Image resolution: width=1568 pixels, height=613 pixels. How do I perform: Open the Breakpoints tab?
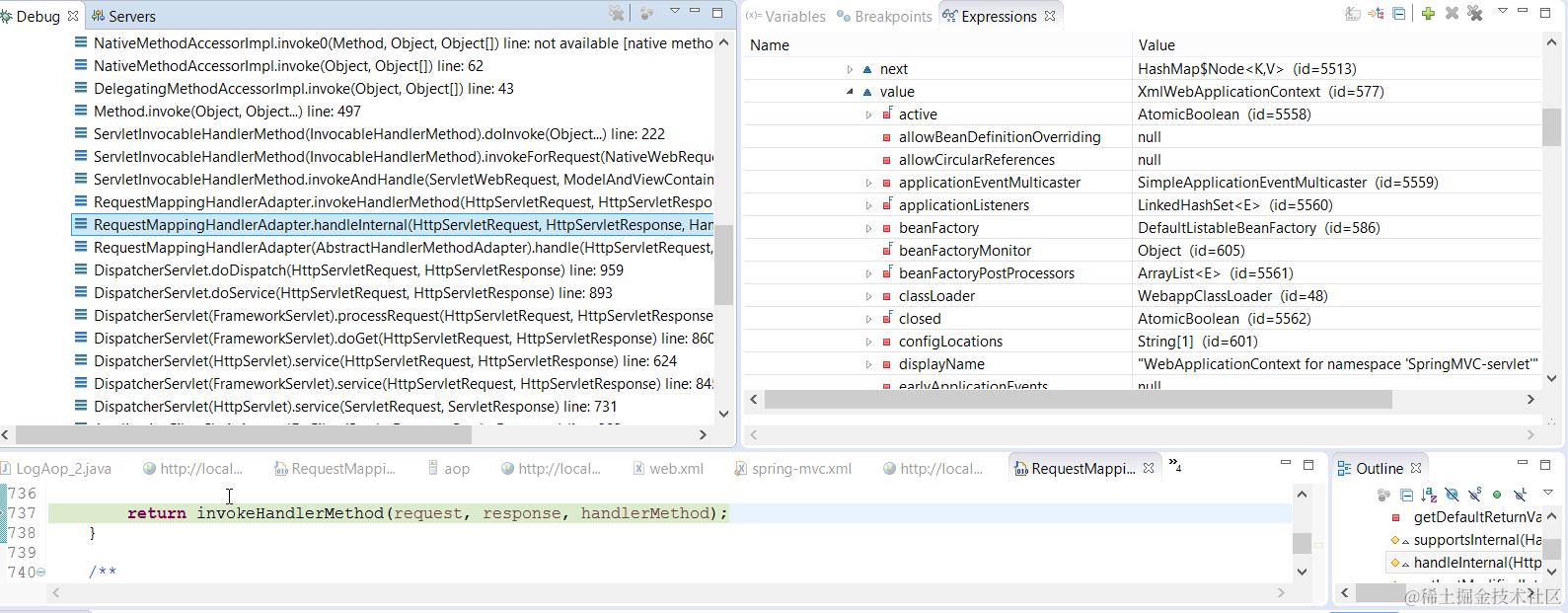[884, 16]
